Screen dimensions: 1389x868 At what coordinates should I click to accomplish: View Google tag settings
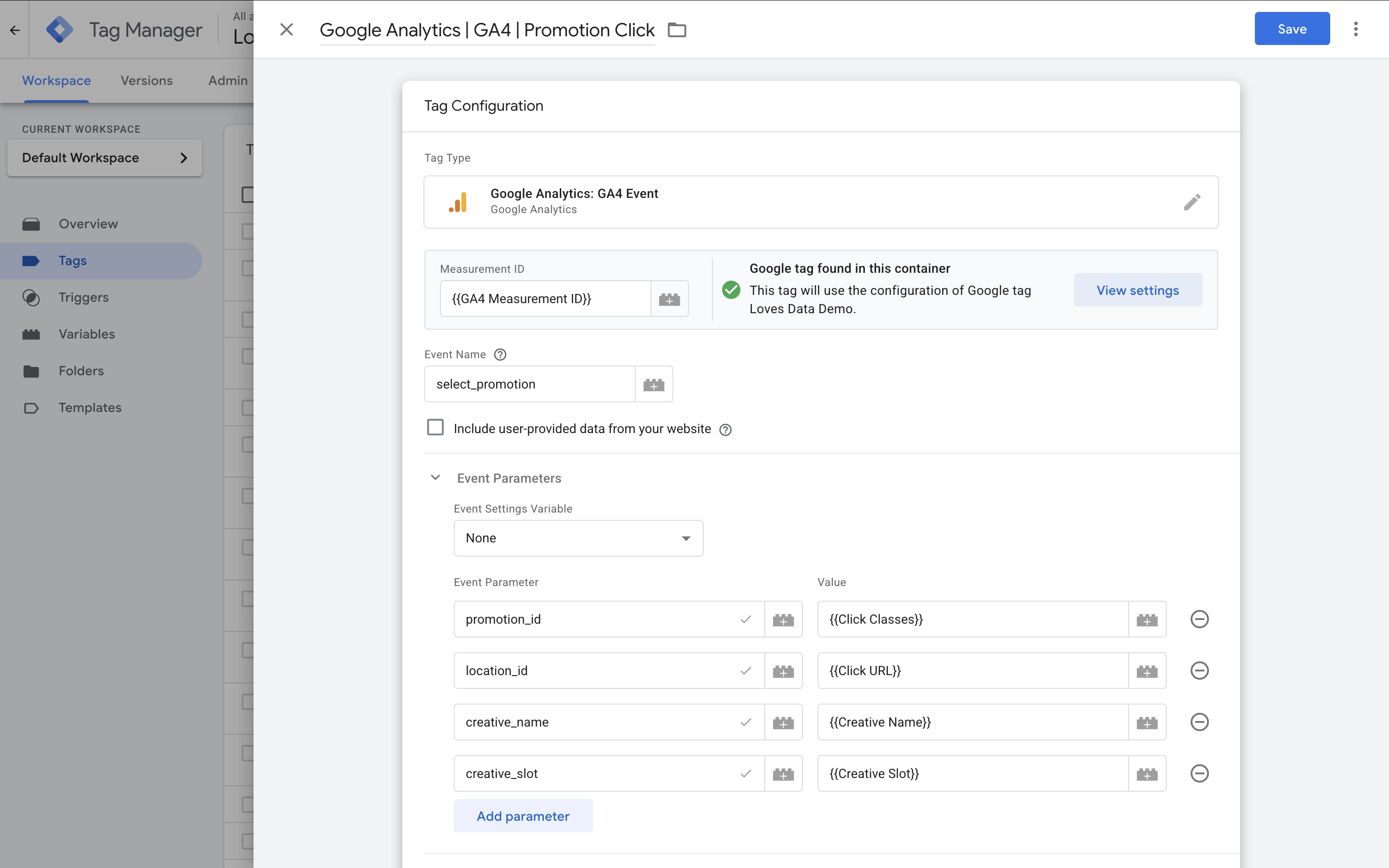tap(1138, 290)
